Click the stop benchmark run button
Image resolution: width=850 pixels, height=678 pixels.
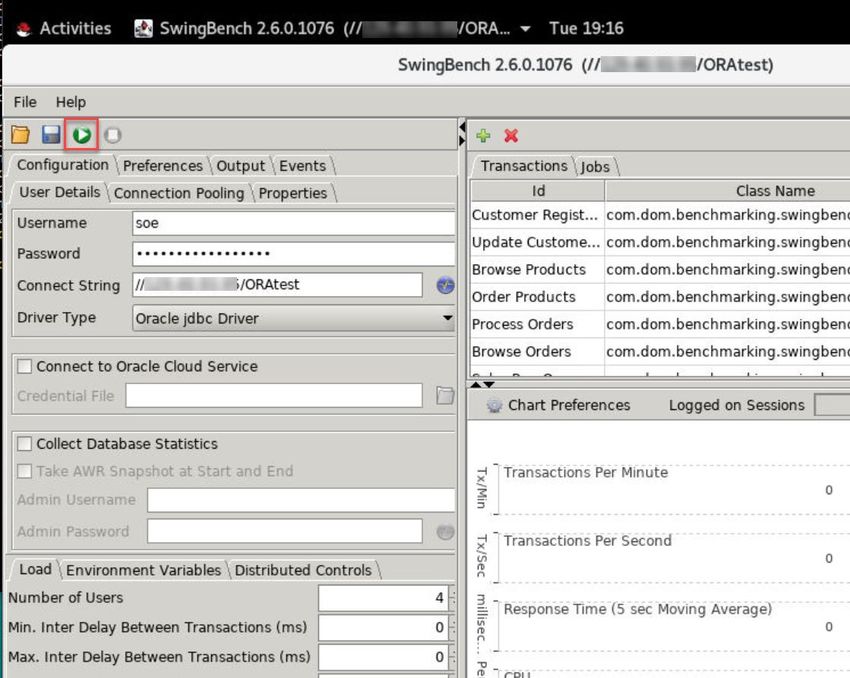click(113, 135)
